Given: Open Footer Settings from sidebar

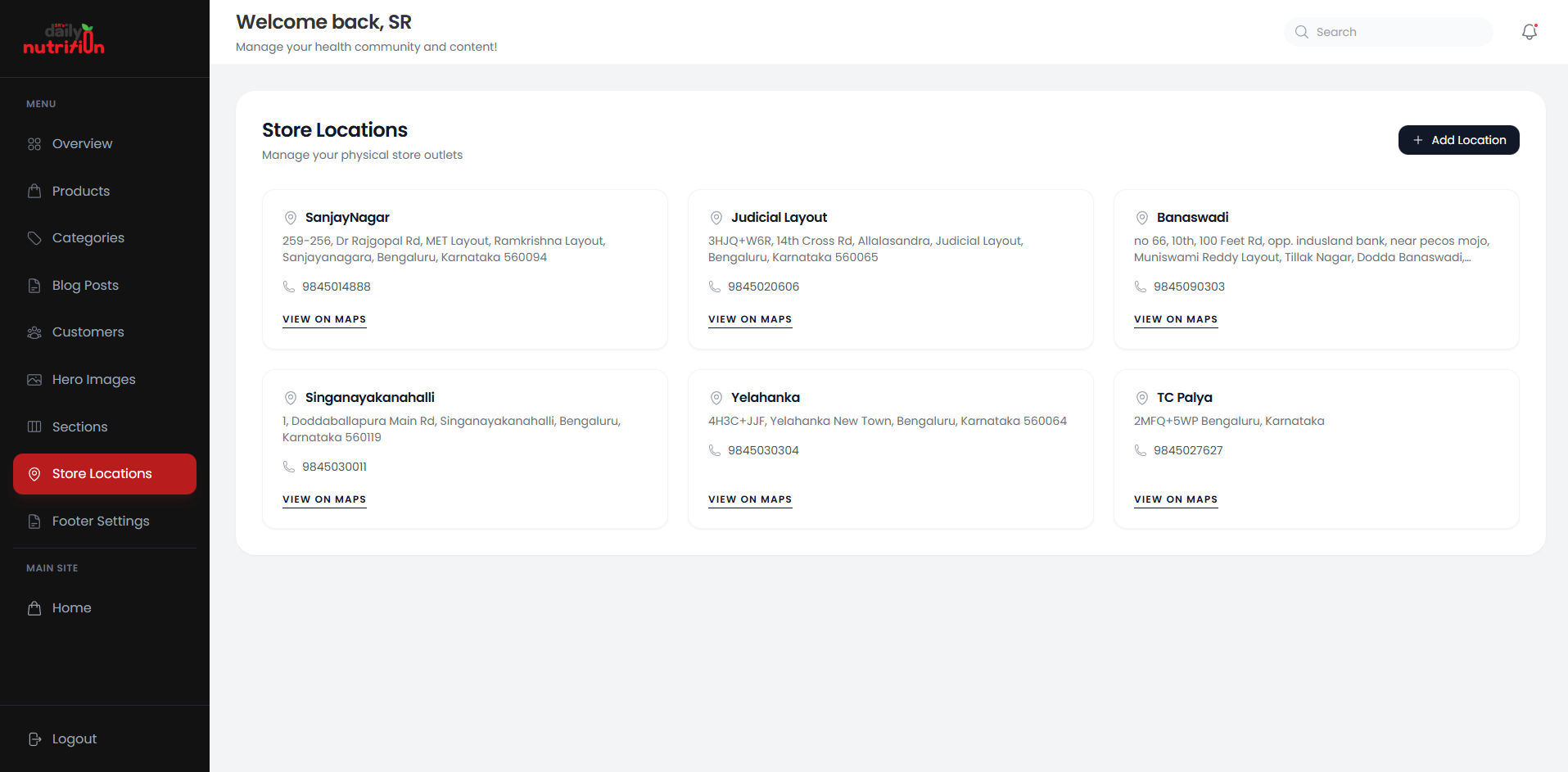Looking at the screenshot, I should 100,521.
